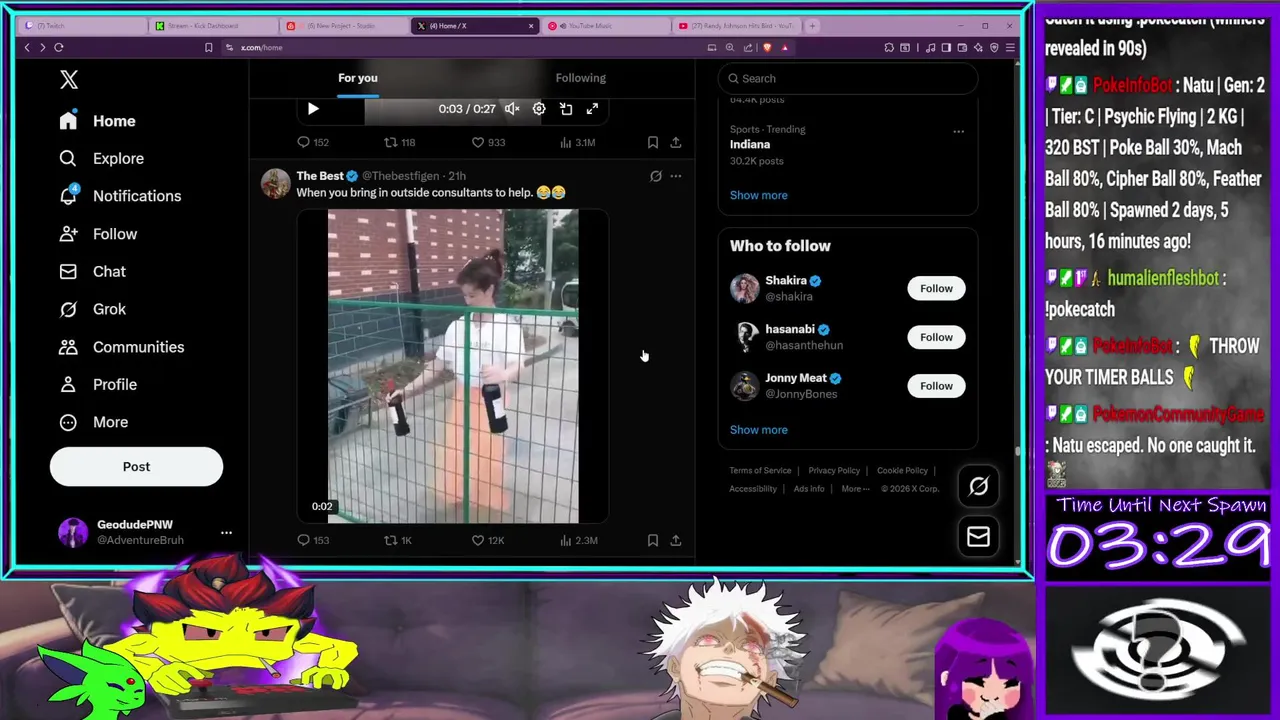View analytics of the 3.1M views post
This screenshot has width=1280, height=720.
click(577, 142)
